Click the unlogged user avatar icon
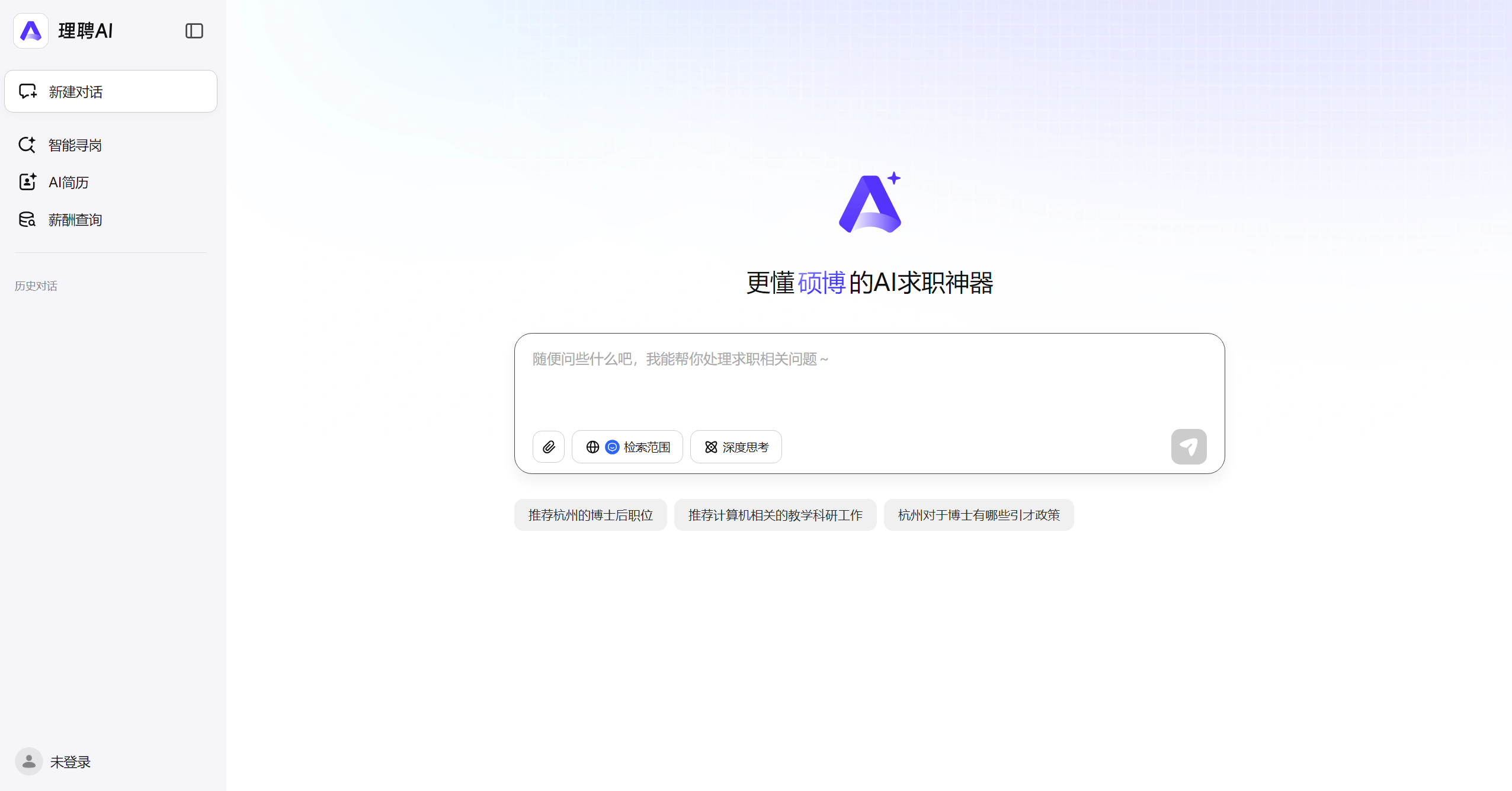1512x791 pixels. (28, 761)
